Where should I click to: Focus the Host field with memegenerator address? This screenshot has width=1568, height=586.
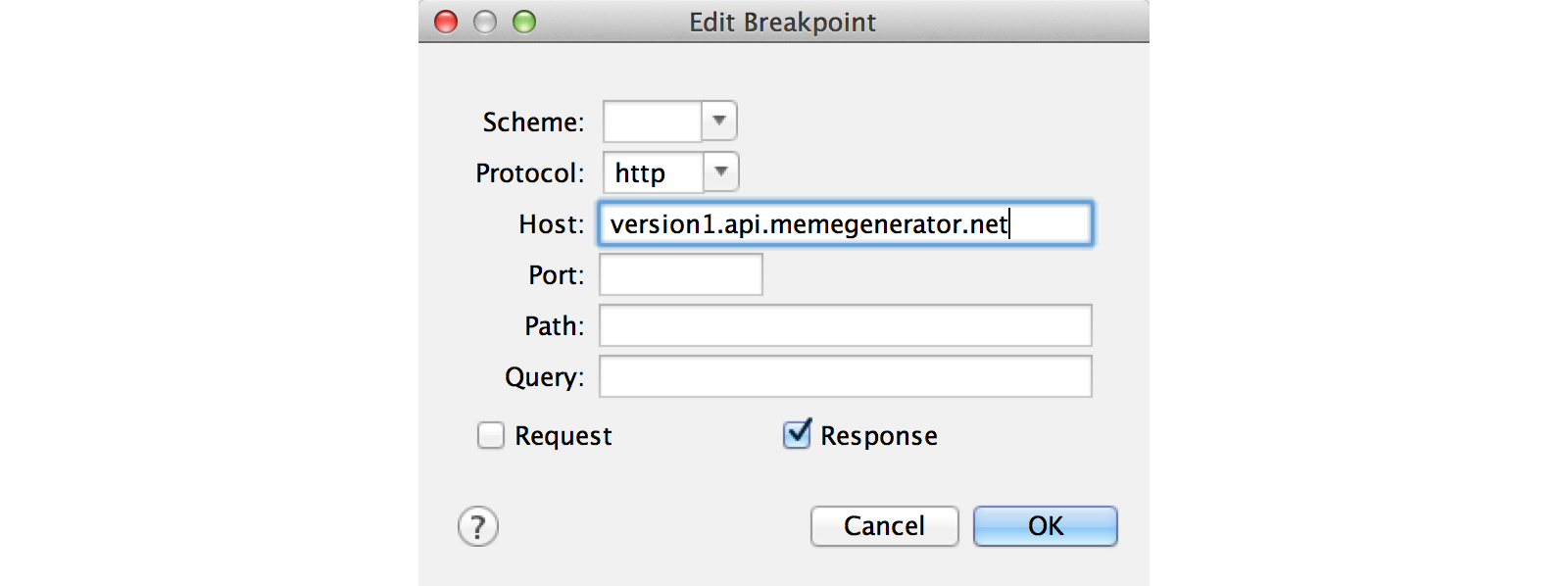[845, 223]
